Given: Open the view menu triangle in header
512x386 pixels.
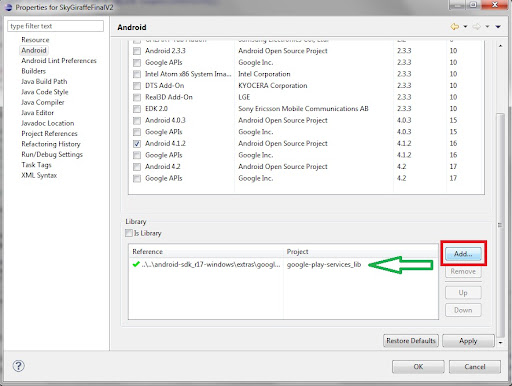Looking at the screenshot, I should coord(498,27).
